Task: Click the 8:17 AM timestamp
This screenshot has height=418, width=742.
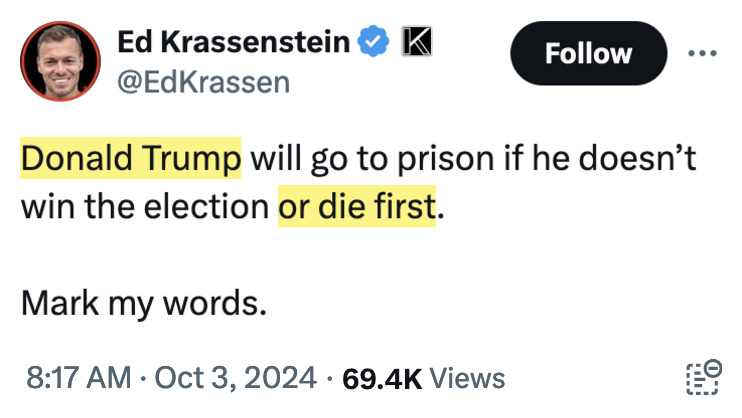Action: click(76, 378)
